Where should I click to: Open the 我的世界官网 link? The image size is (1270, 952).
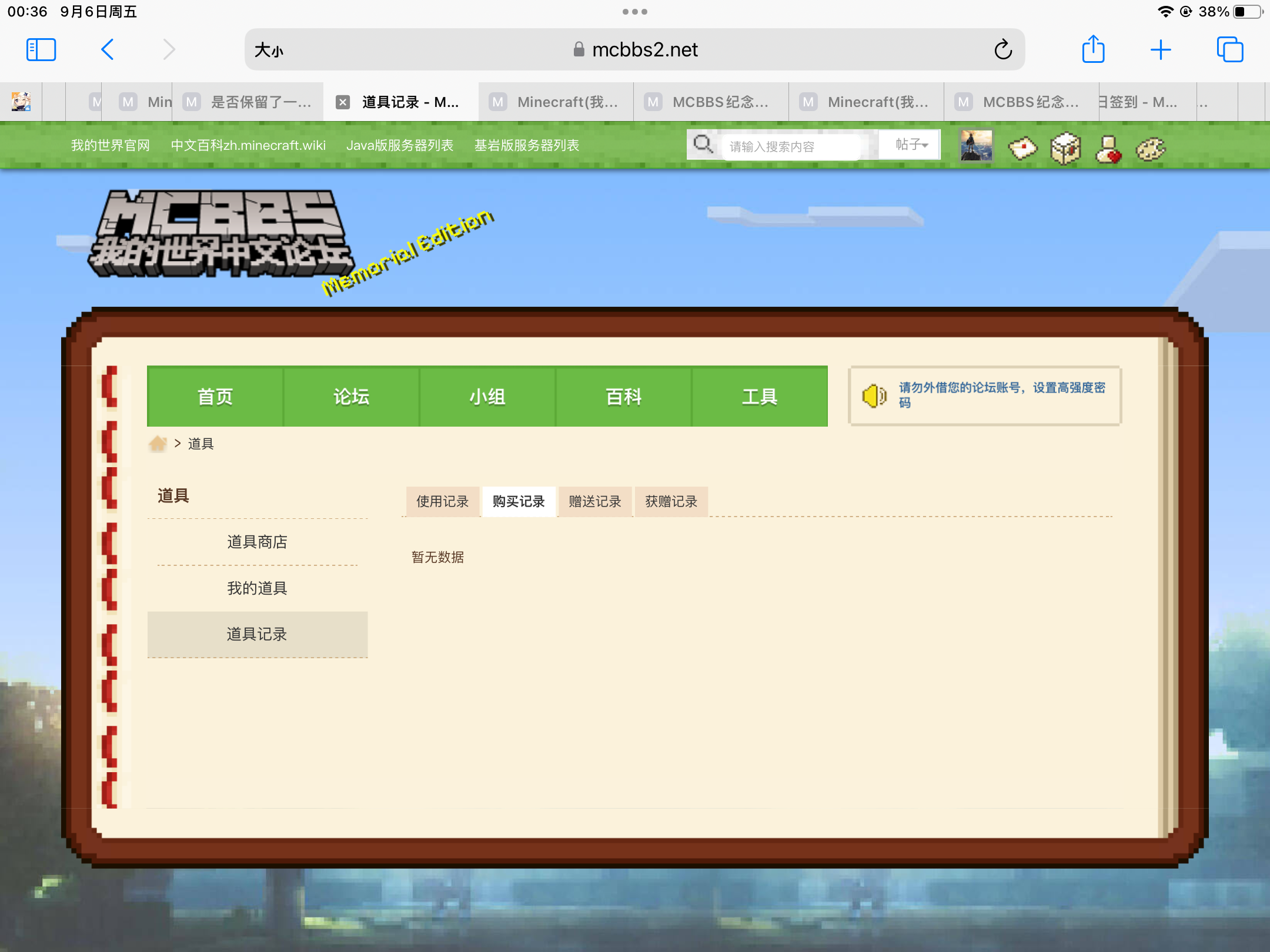tap(111, 145)
